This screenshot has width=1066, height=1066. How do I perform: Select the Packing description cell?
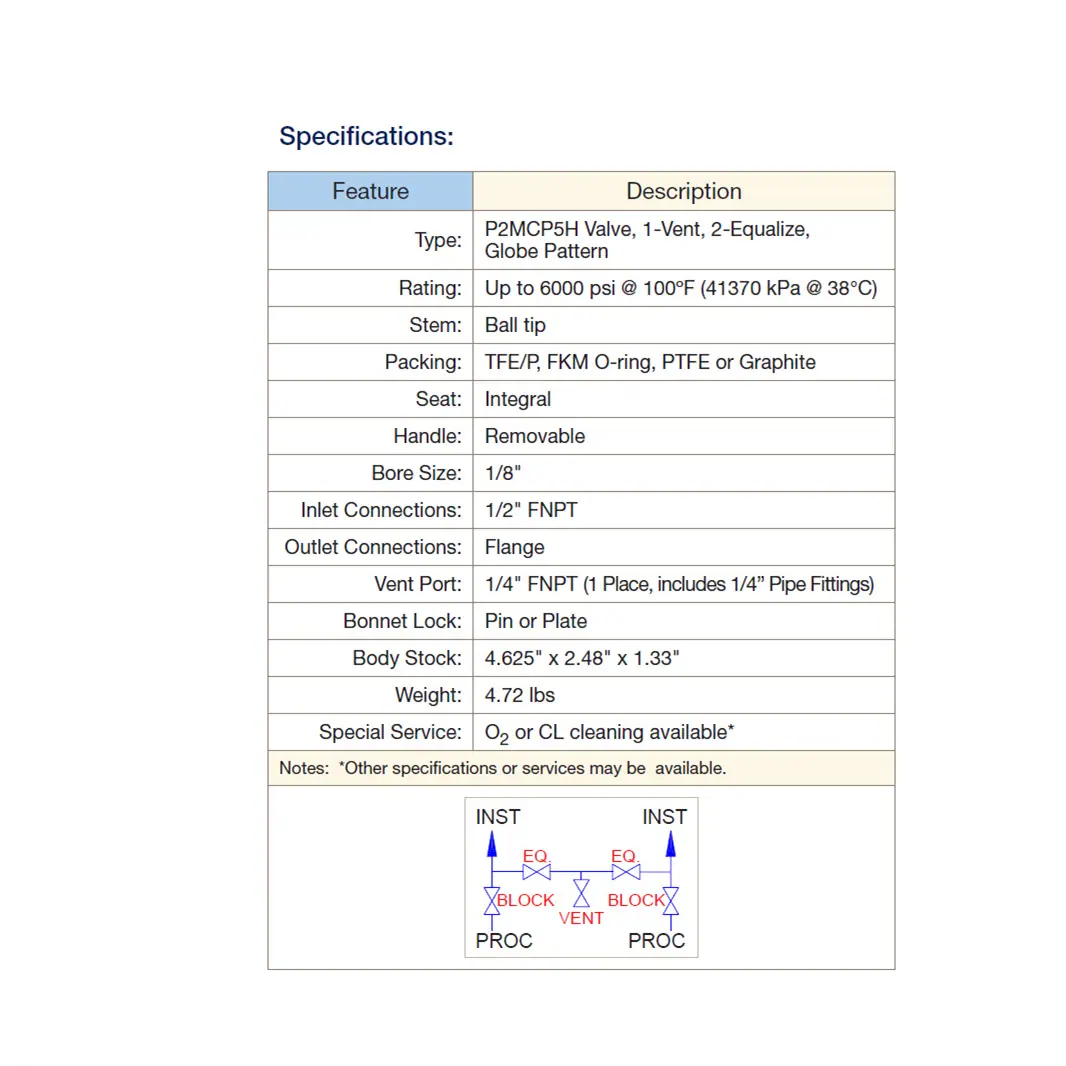coord(684,362)
